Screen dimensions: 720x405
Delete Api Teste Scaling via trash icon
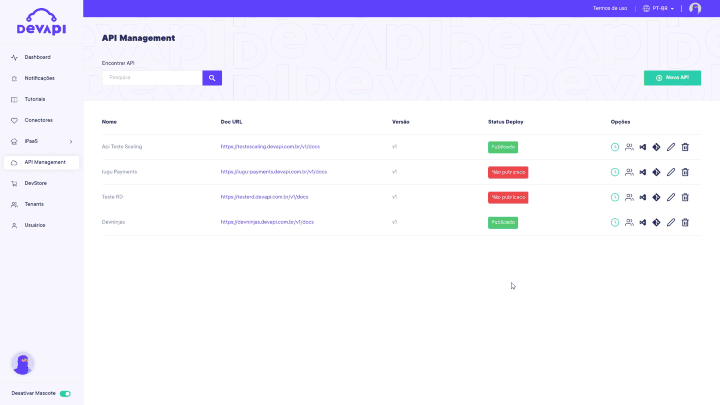pyautogui.click(x=685, y=147)
